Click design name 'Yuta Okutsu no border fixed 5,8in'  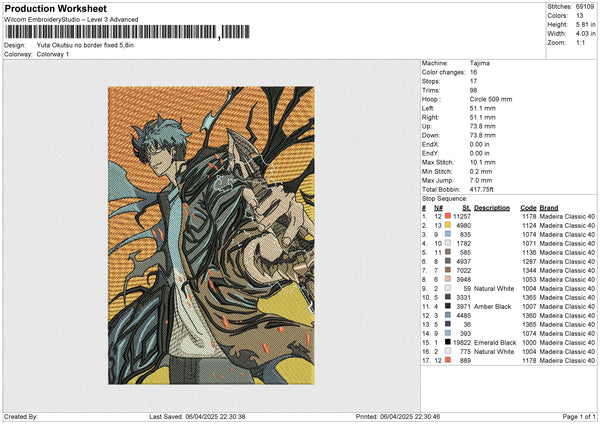pos(85,45)
